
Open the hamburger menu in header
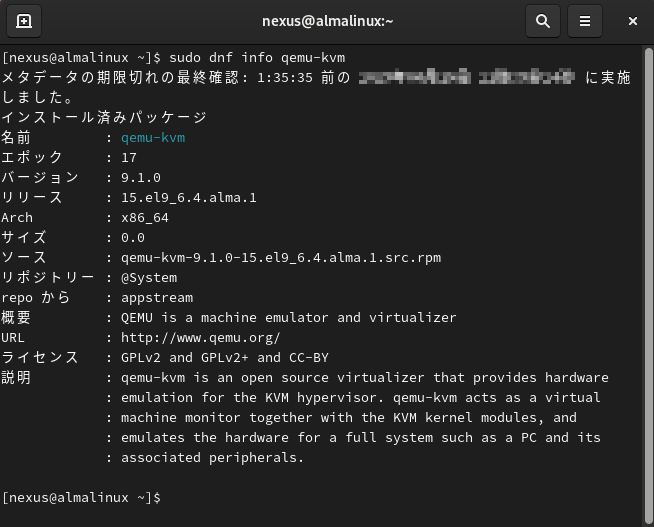click(586, 20)
